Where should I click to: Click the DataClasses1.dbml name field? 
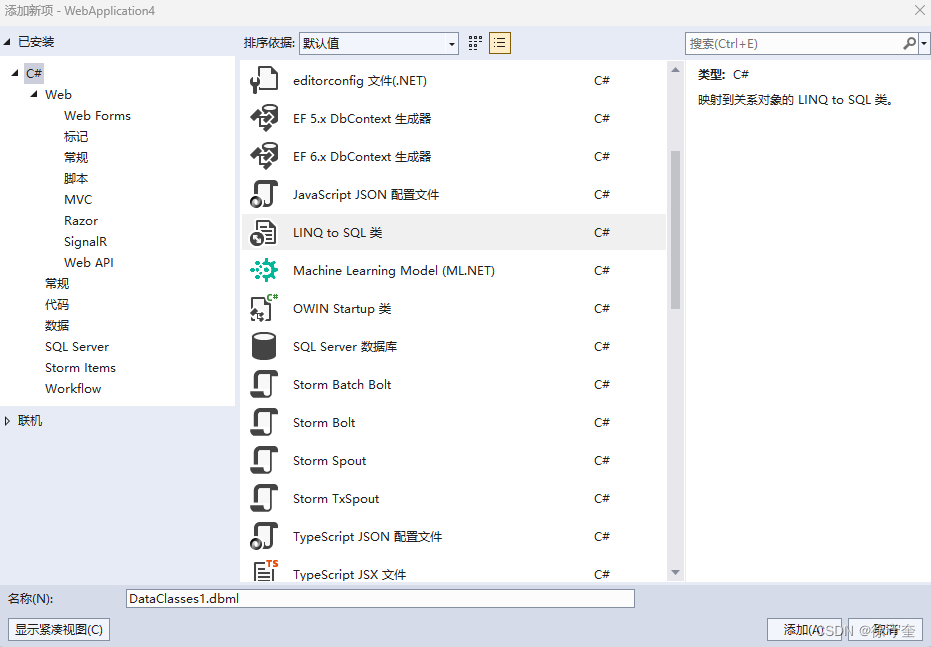(380, 598)
